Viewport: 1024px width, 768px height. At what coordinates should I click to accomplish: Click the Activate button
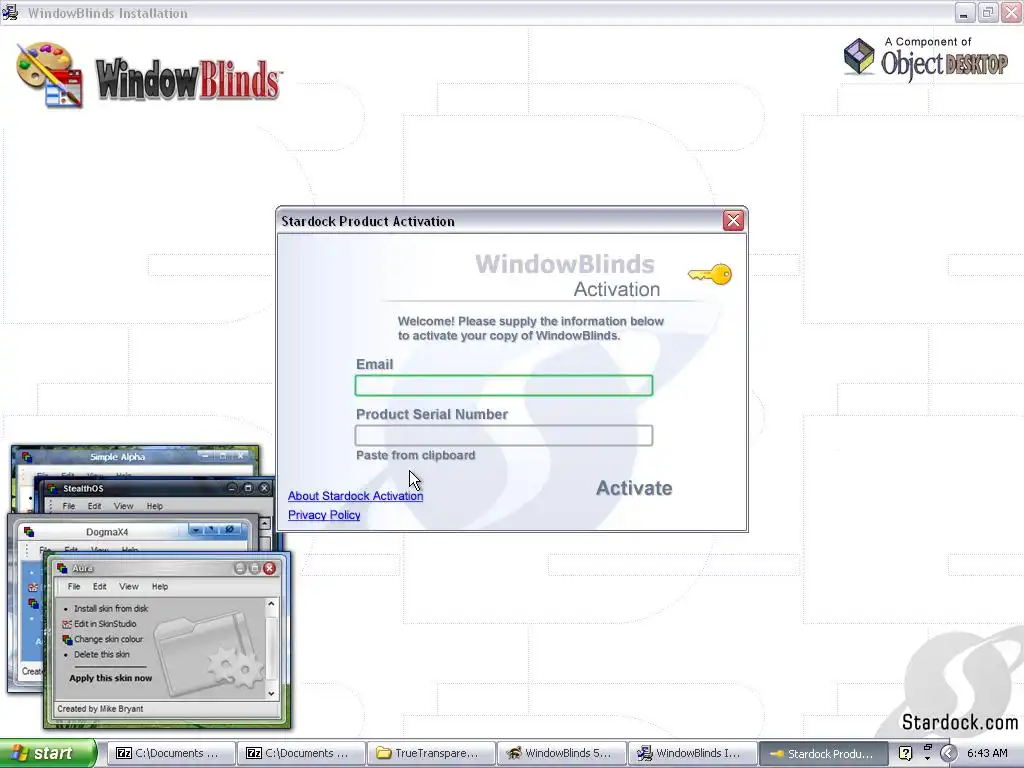tap(633, 488)
